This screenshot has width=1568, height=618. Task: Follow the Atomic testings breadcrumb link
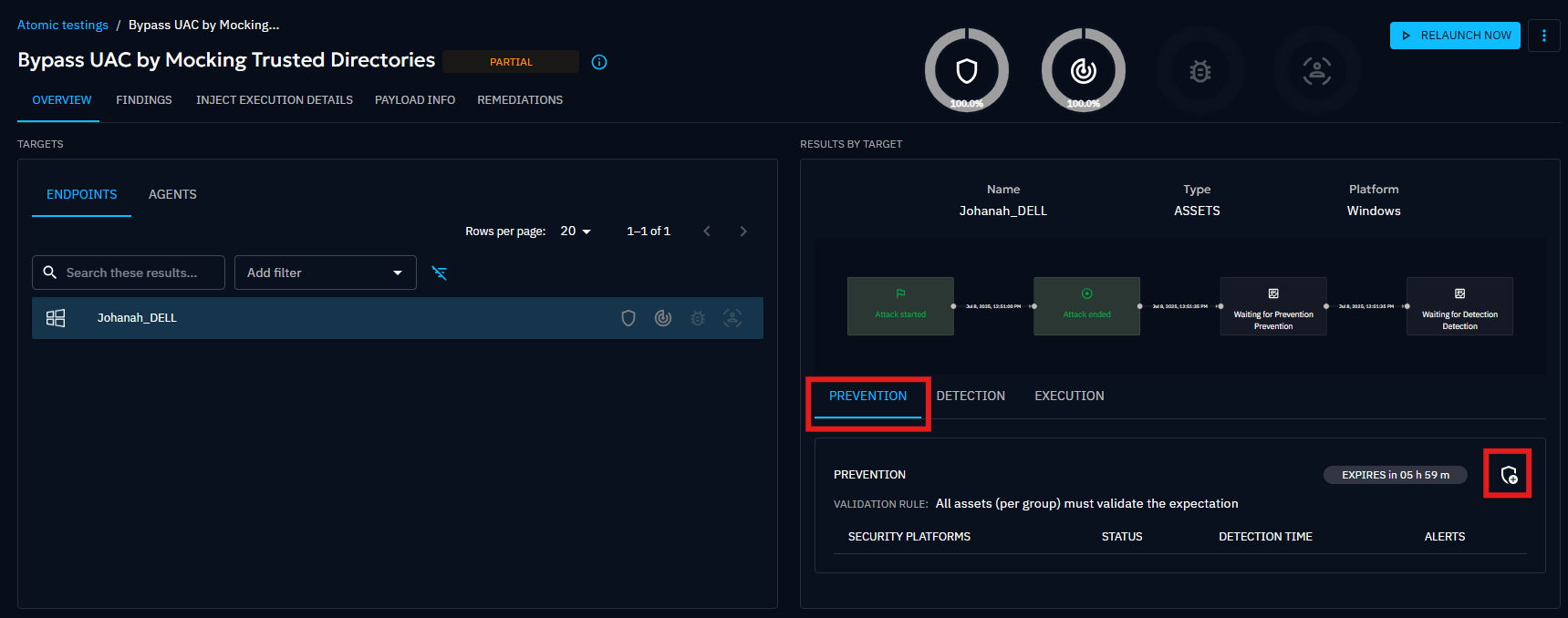click(62, 26)
